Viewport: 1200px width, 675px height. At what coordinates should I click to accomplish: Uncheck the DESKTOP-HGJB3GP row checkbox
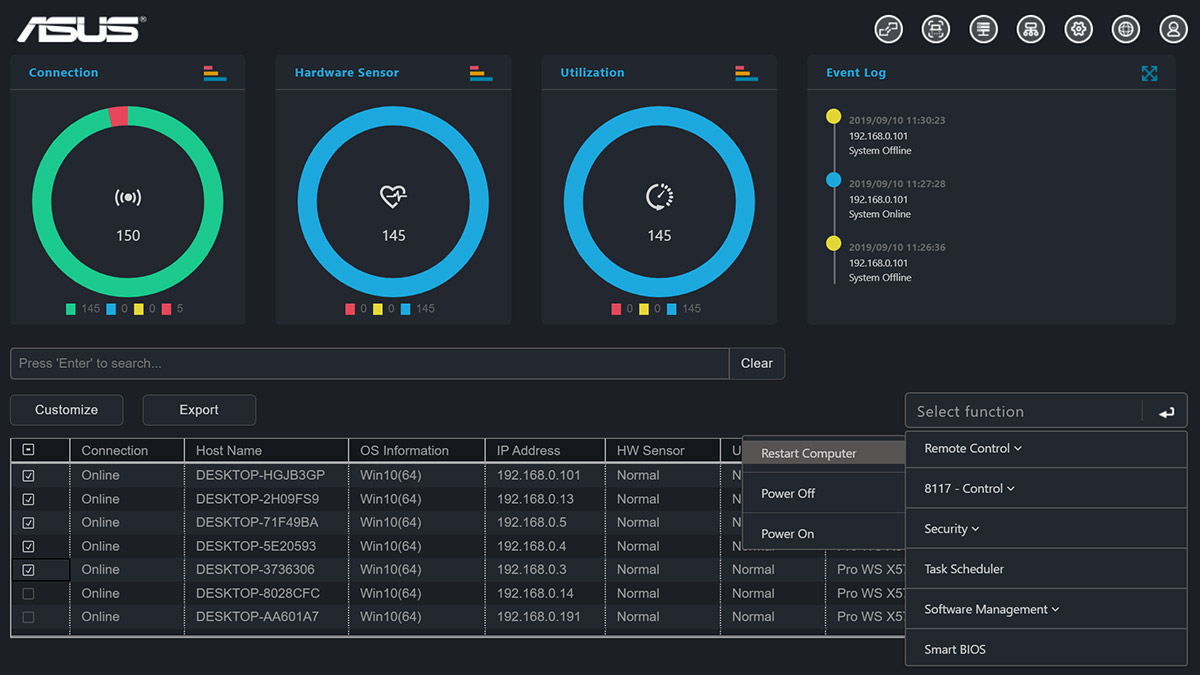coord(28,476)
